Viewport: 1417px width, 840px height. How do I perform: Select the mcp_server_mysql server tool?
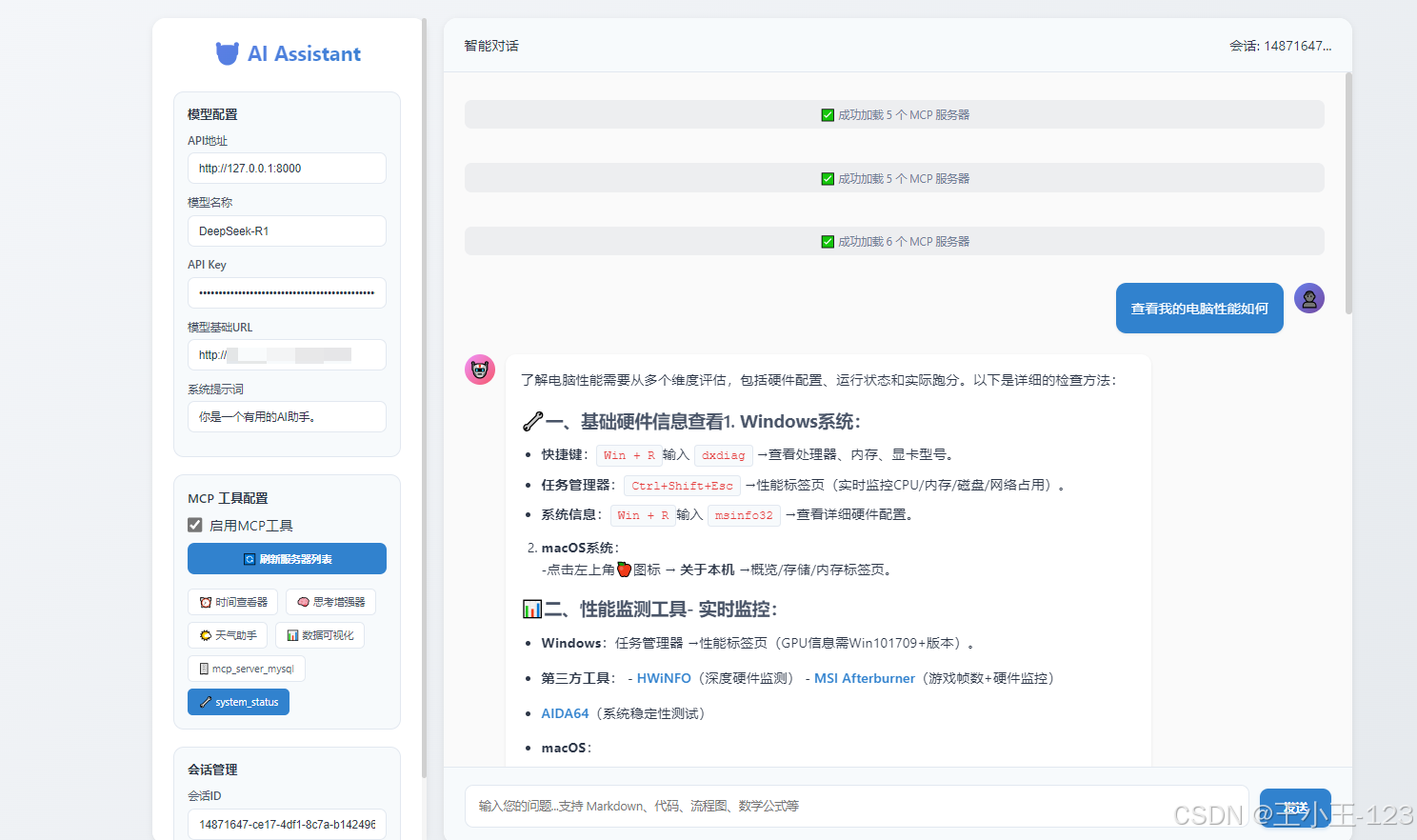246,669
